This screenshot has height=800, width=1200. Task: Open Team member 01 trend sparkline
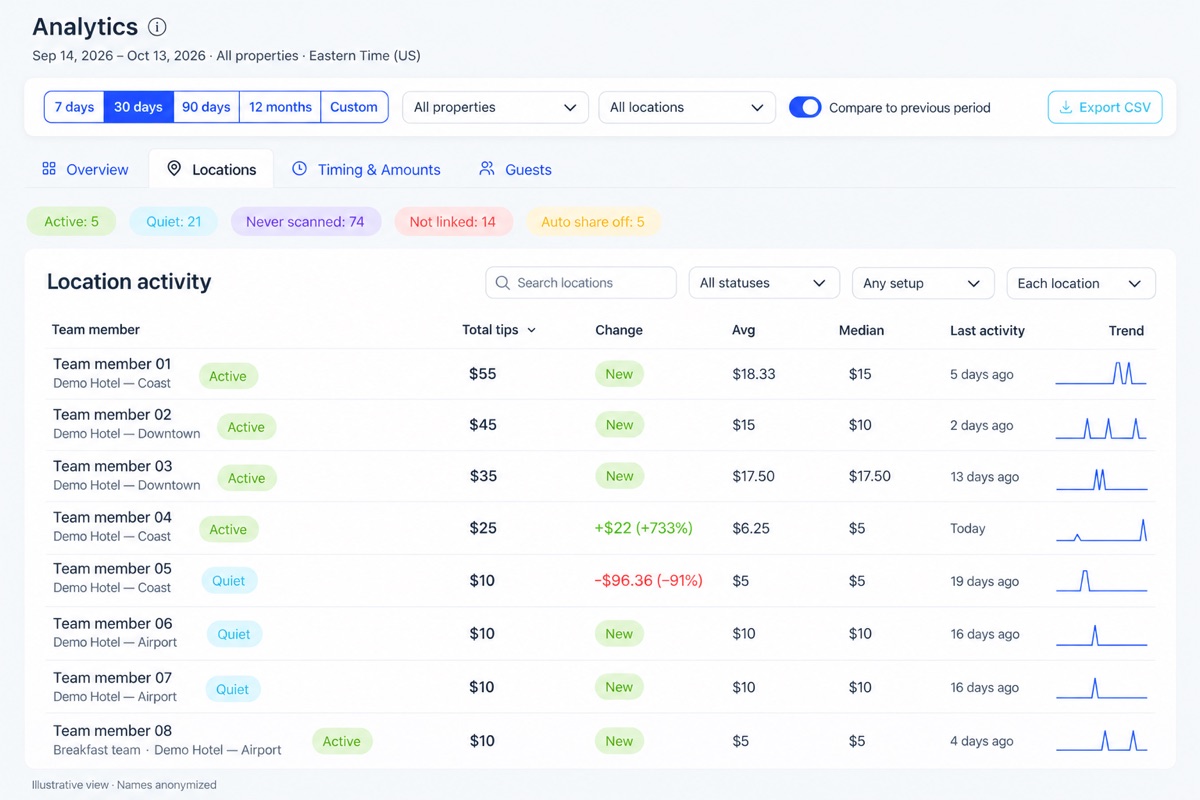[1101, 374]
